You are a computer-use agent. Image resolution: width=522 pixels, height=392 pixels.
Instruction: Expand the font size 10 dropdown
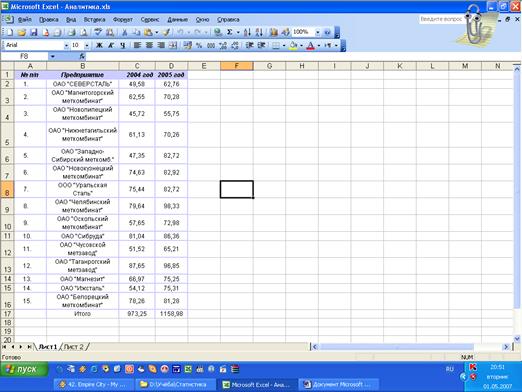tap(87, 45)
